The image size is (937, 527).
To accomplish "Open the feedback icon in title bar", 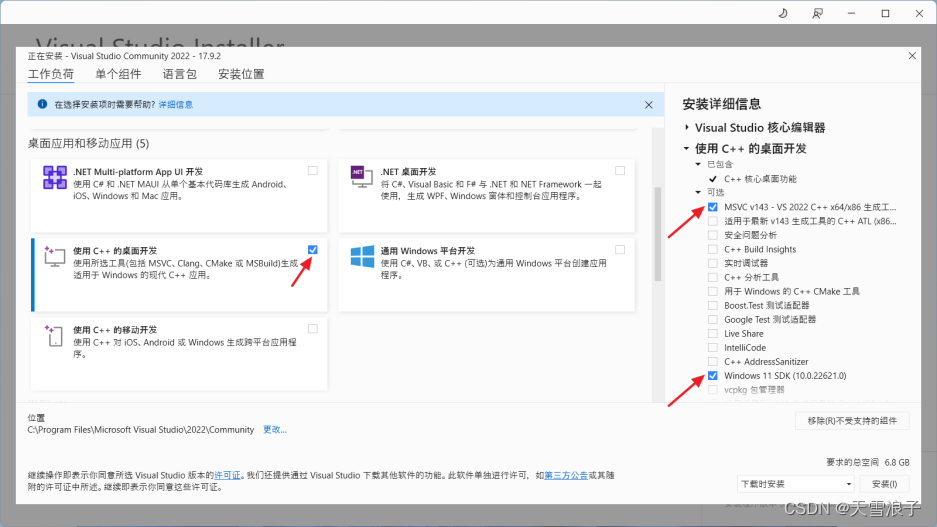I will 817,13.
